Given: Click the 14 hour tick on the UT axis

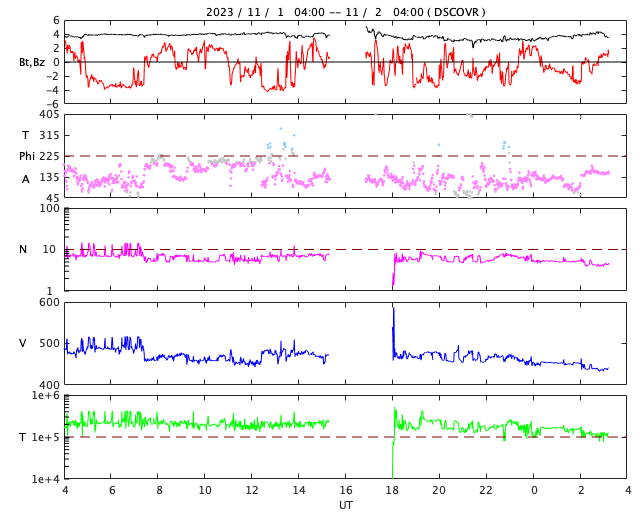Looking at the screenshot, I should click(x=299, y=490).
